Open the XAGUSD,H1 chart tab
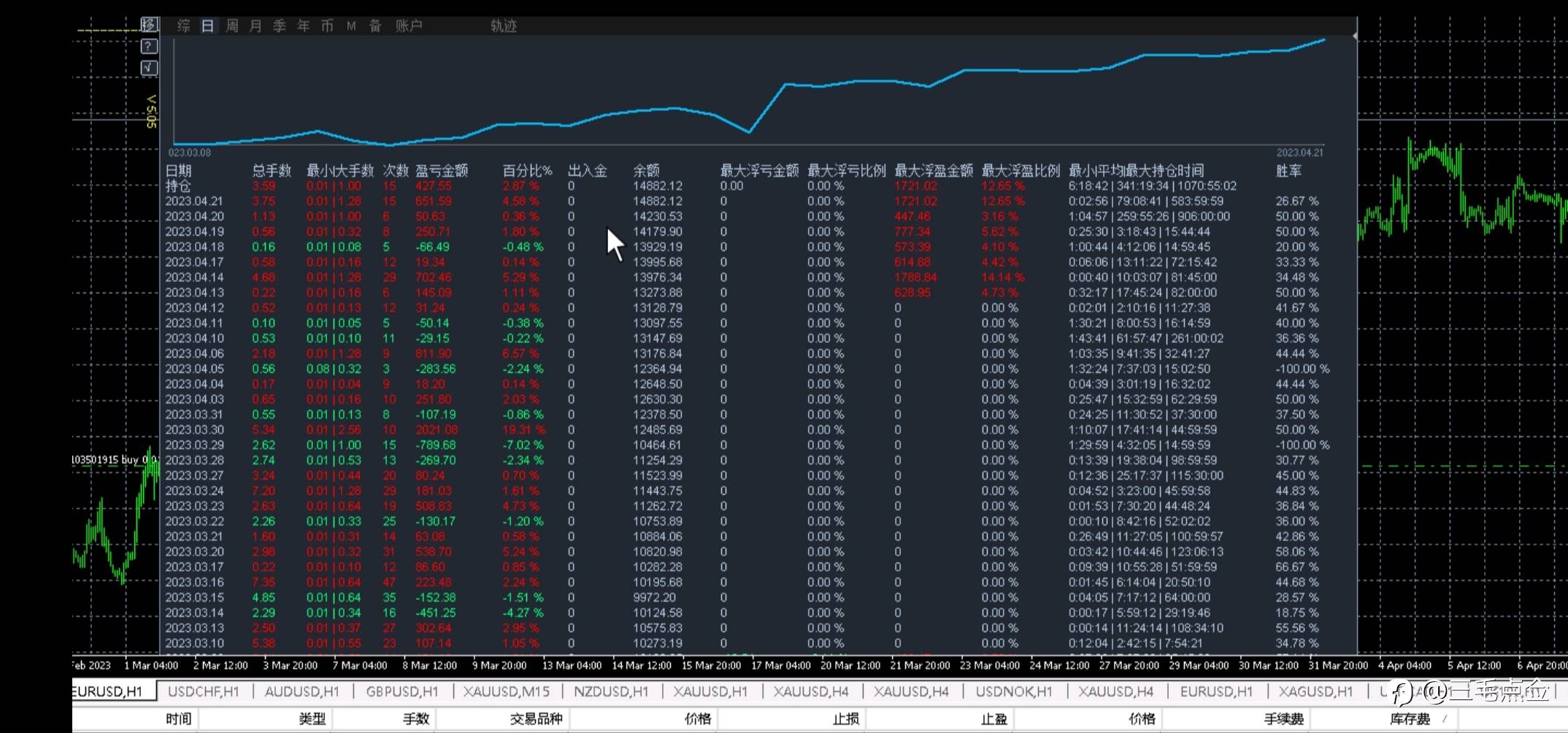This screenshot has width=1568, height=733. pos(1316,691)
